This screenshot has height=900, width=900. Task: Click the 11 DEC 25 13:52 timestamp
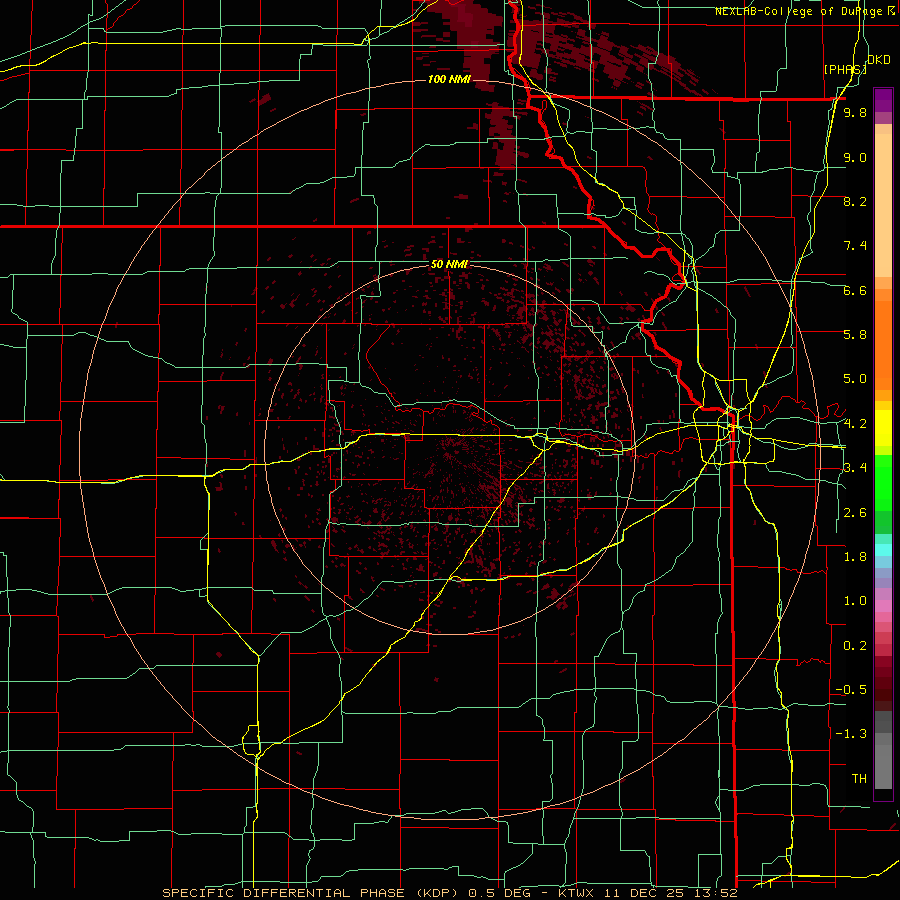click(x=670, y=893)
